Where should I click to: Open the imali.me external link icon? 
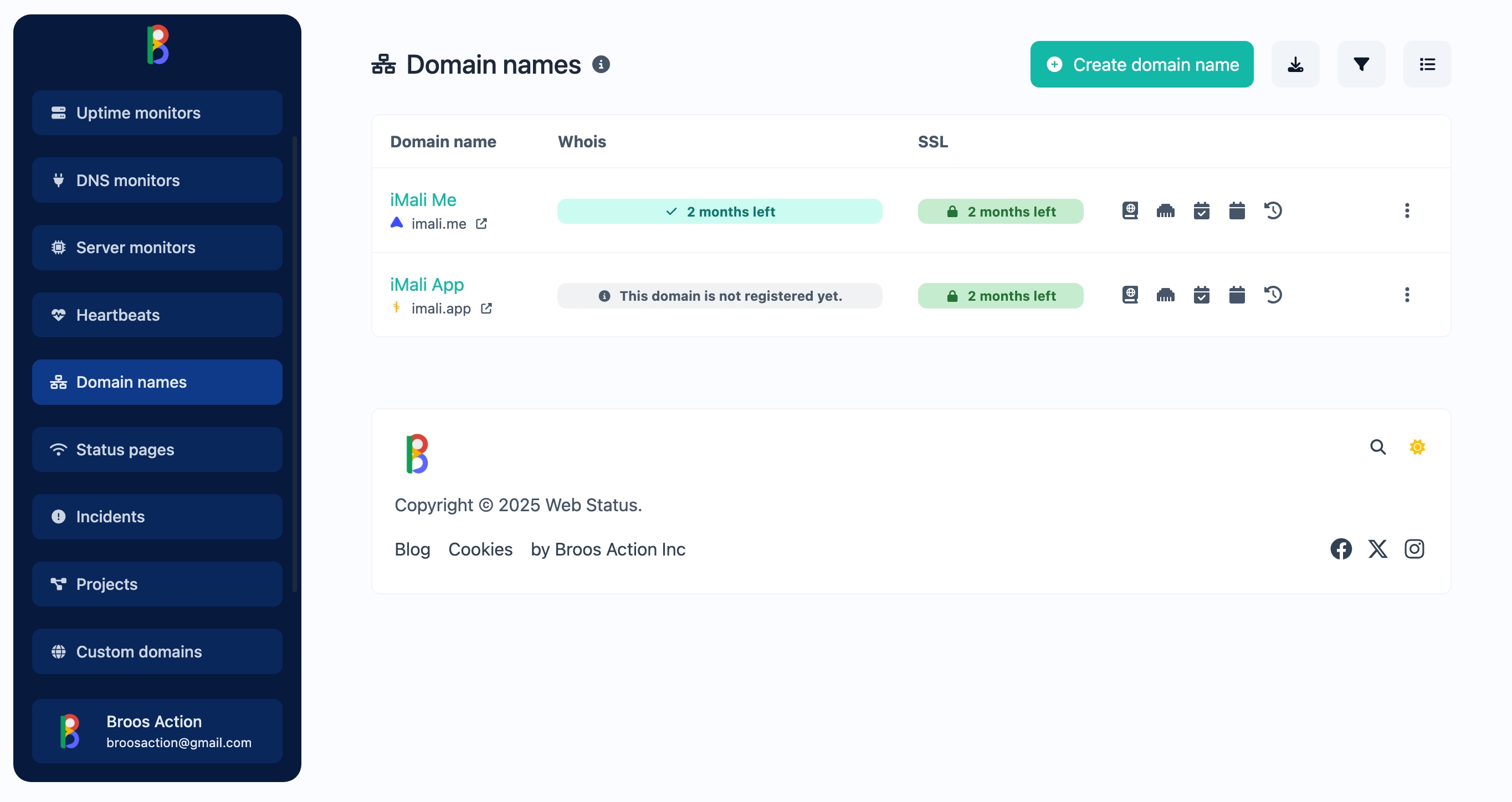pyautogui.click(x=481, y=224)
